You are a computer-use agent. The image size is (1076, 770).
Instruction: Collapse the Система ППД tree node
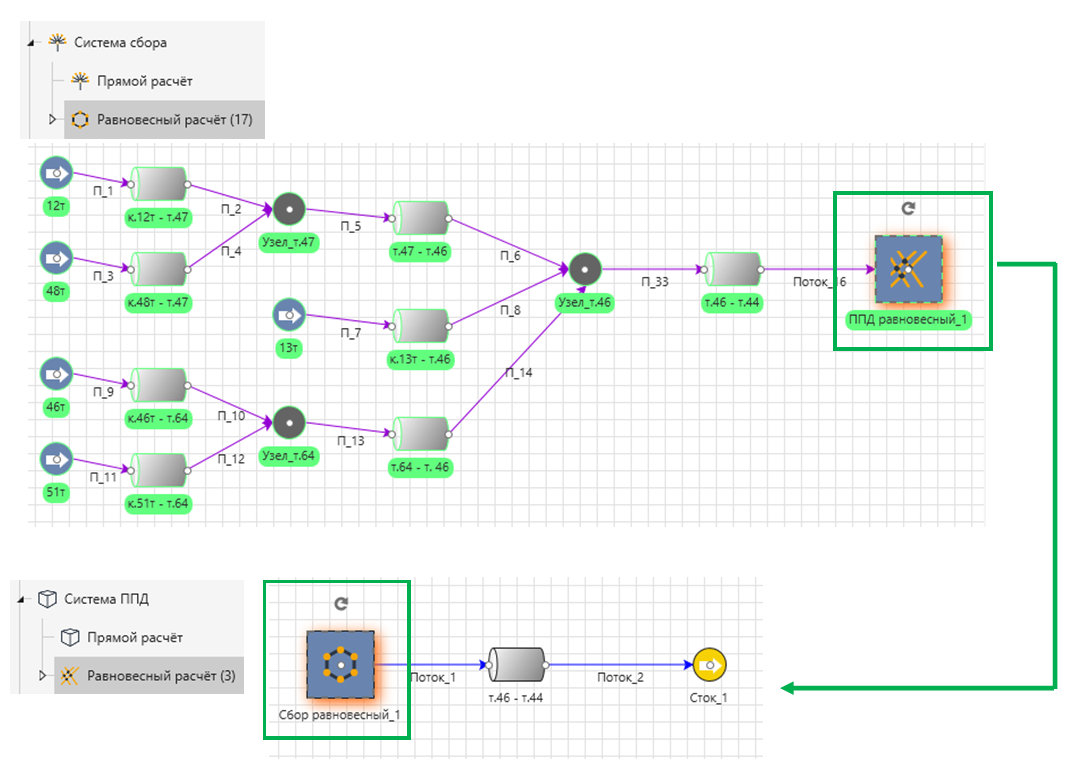21,599
